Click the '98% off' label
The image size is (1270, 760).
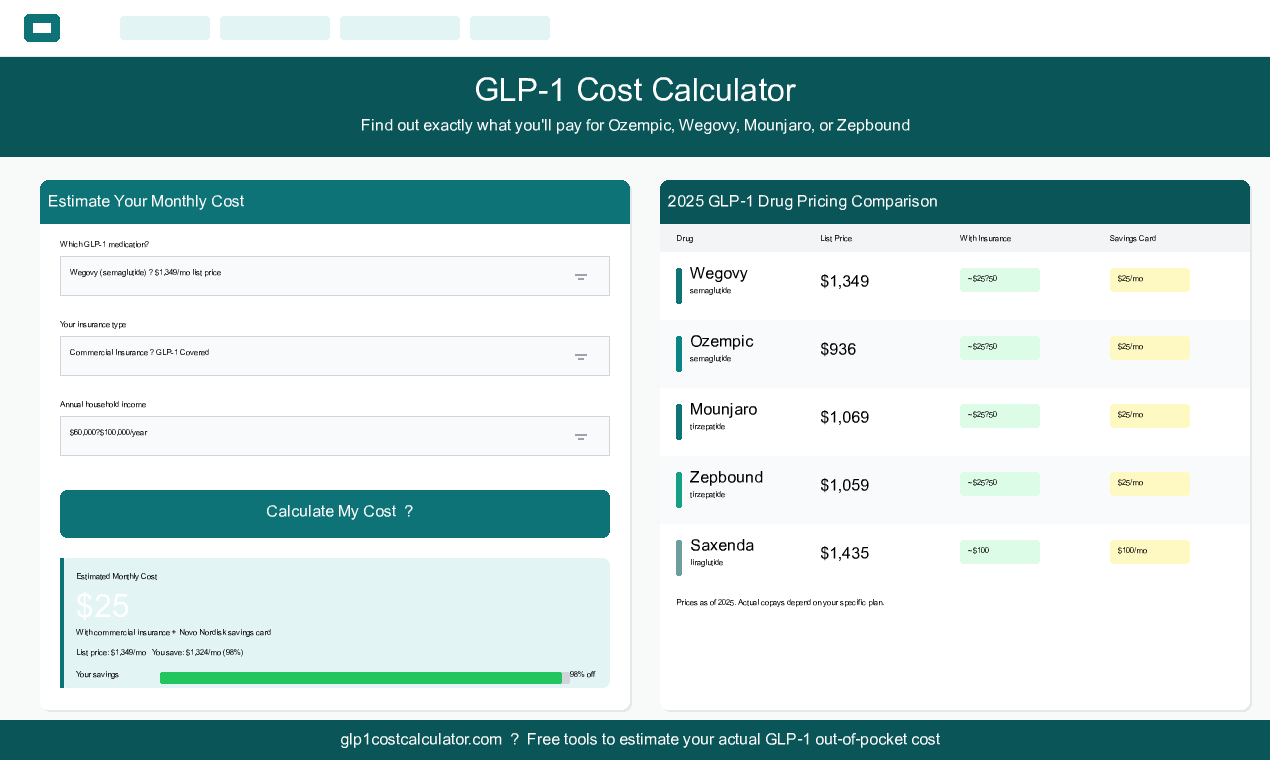point(582,675)
